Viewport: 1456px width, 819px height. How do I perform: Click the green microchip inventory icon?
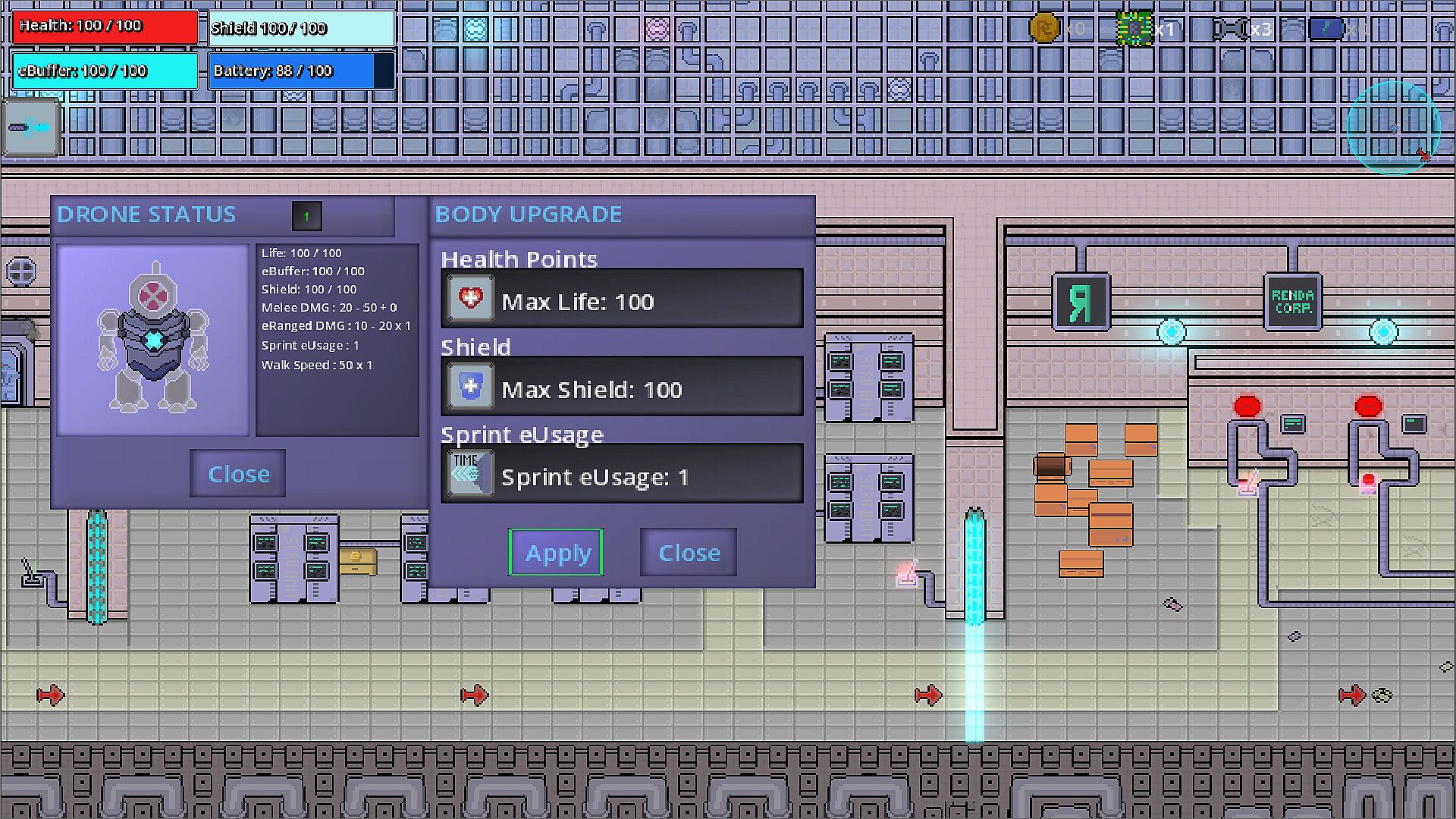tap(1134, 29)
